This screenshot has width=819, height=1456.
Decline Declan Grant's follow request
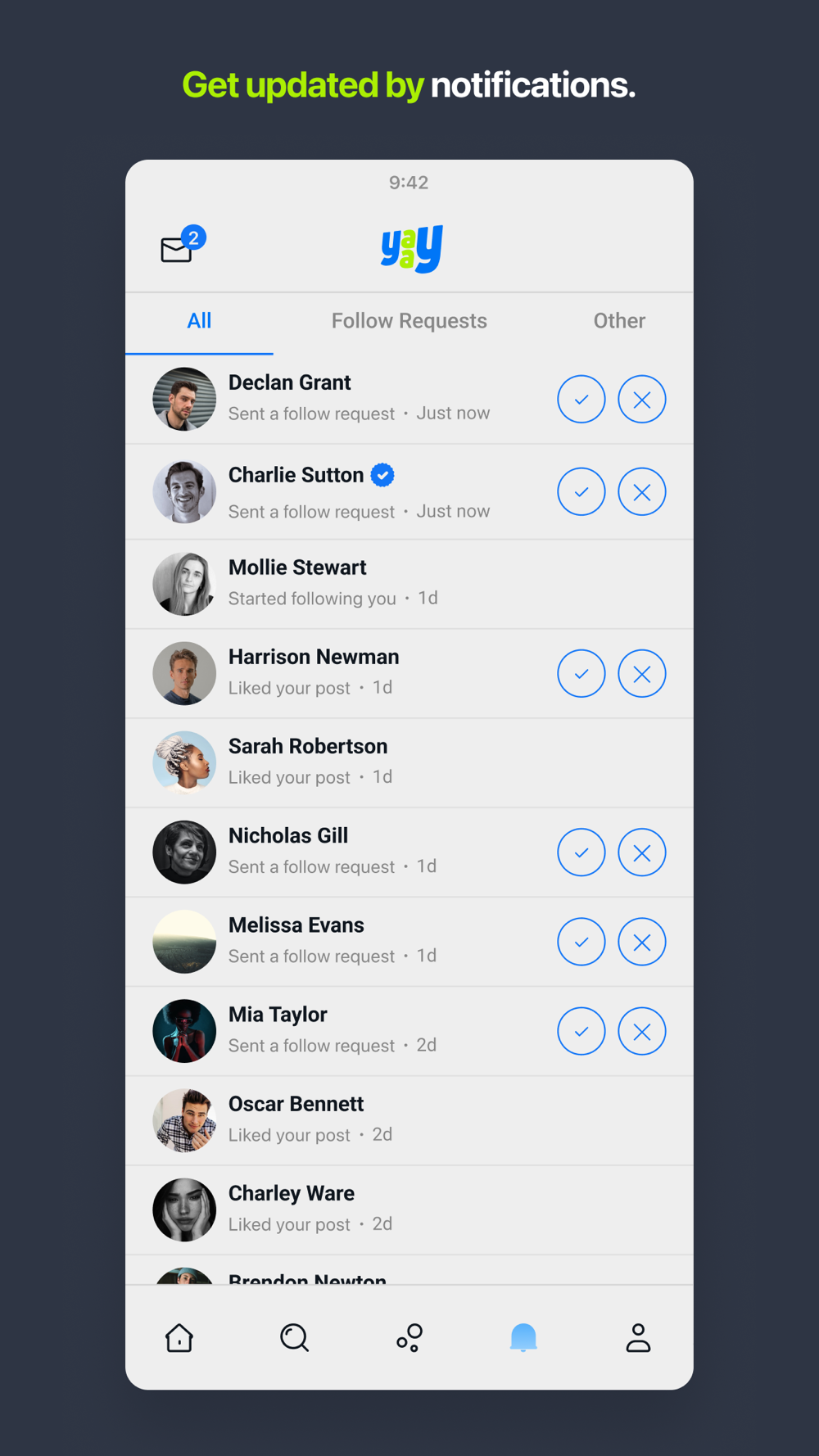[642, 400]
